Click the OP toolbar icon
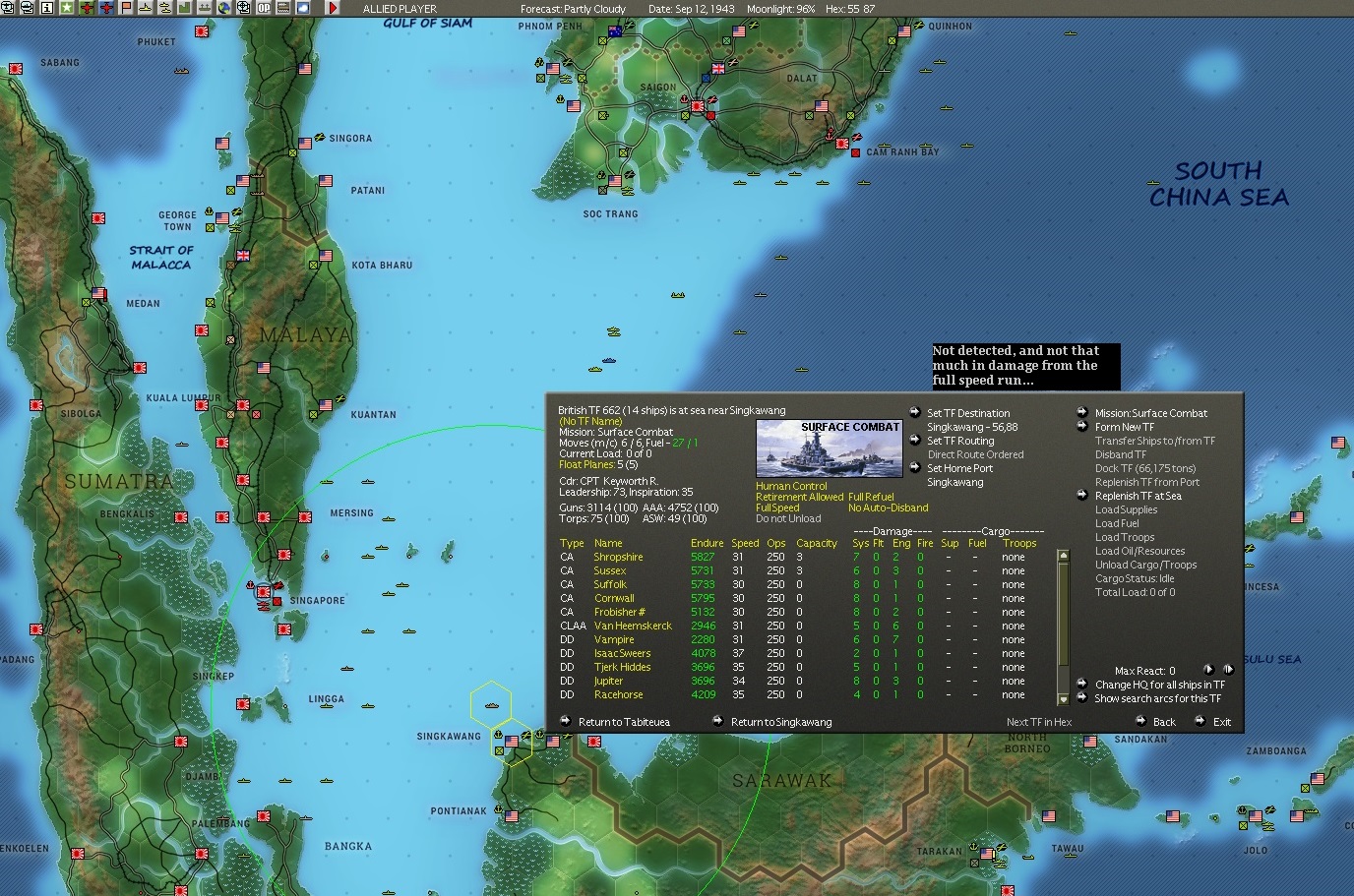Image resolution: width=1354 pixels, height=896 pixels. [x=264, y=8]
